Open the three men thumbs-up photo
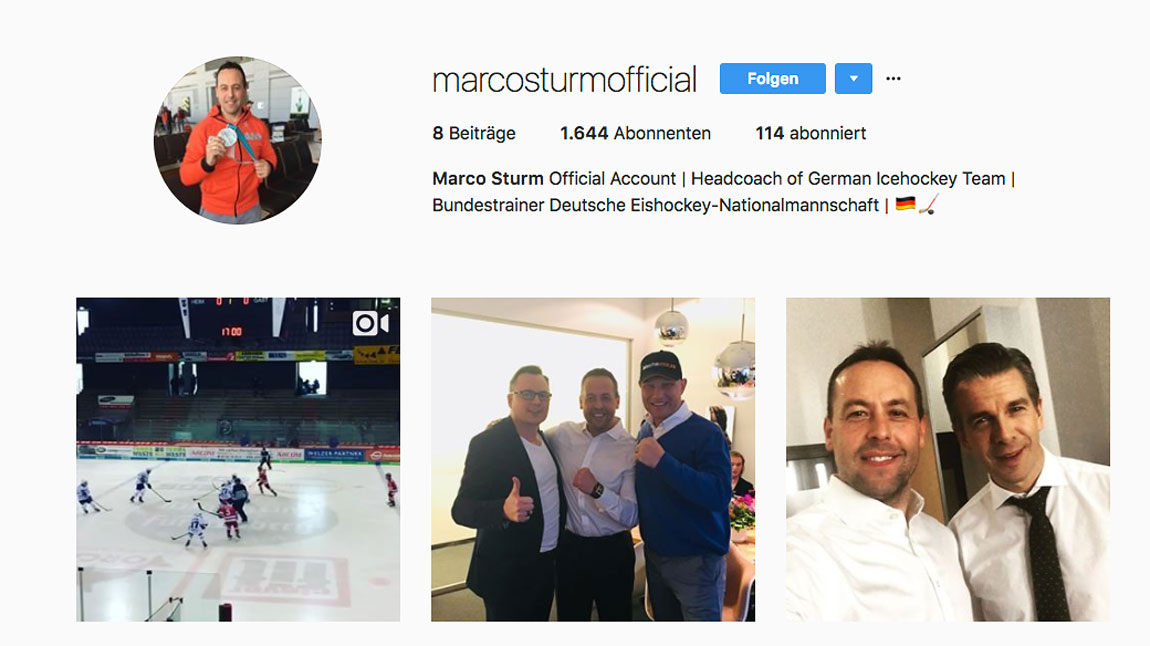 [x=593, y=460]
